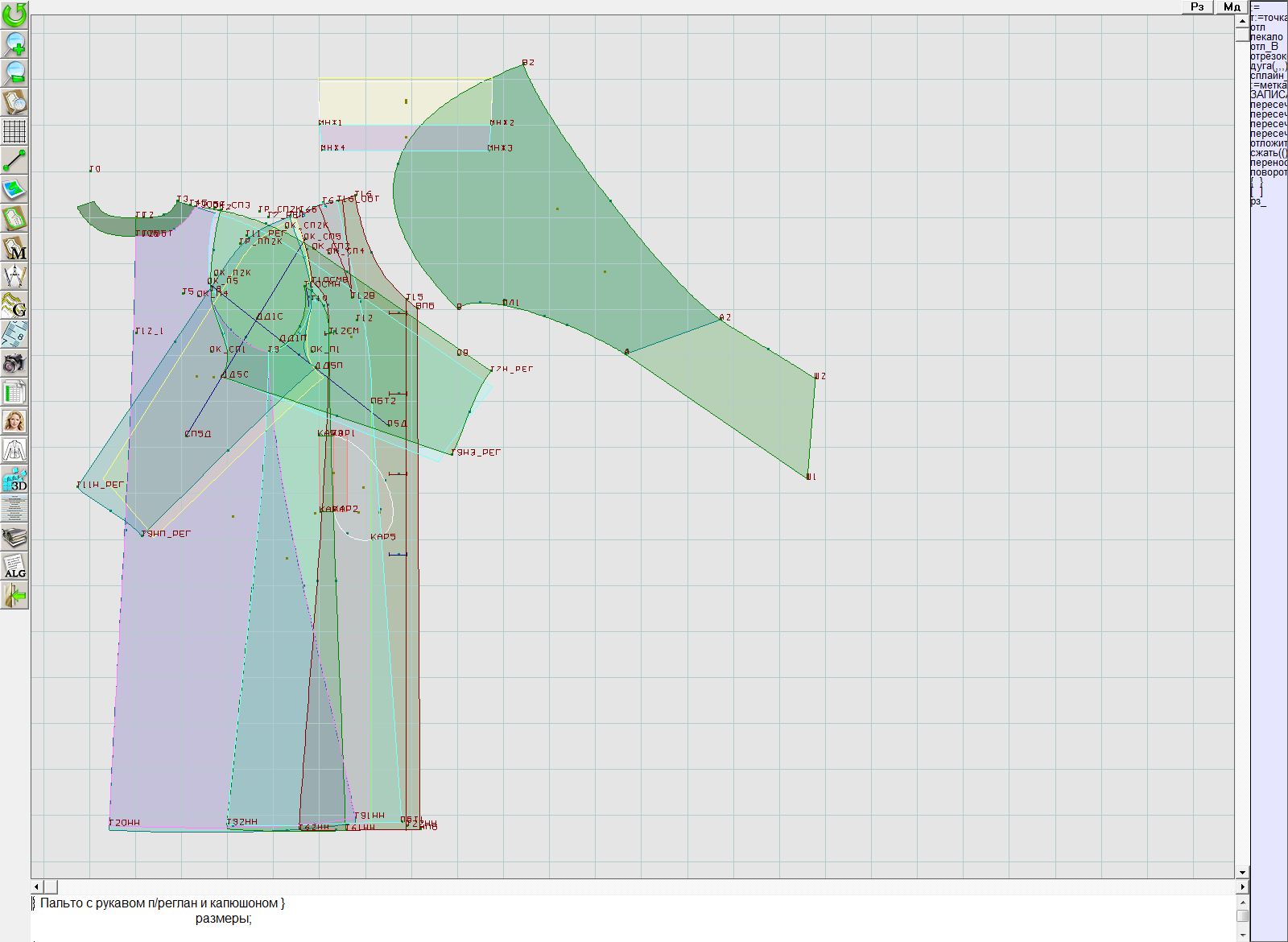Select the line segment measuring tool
The height and width of the screenshot is (942, 1288).
tap(14, 160)
